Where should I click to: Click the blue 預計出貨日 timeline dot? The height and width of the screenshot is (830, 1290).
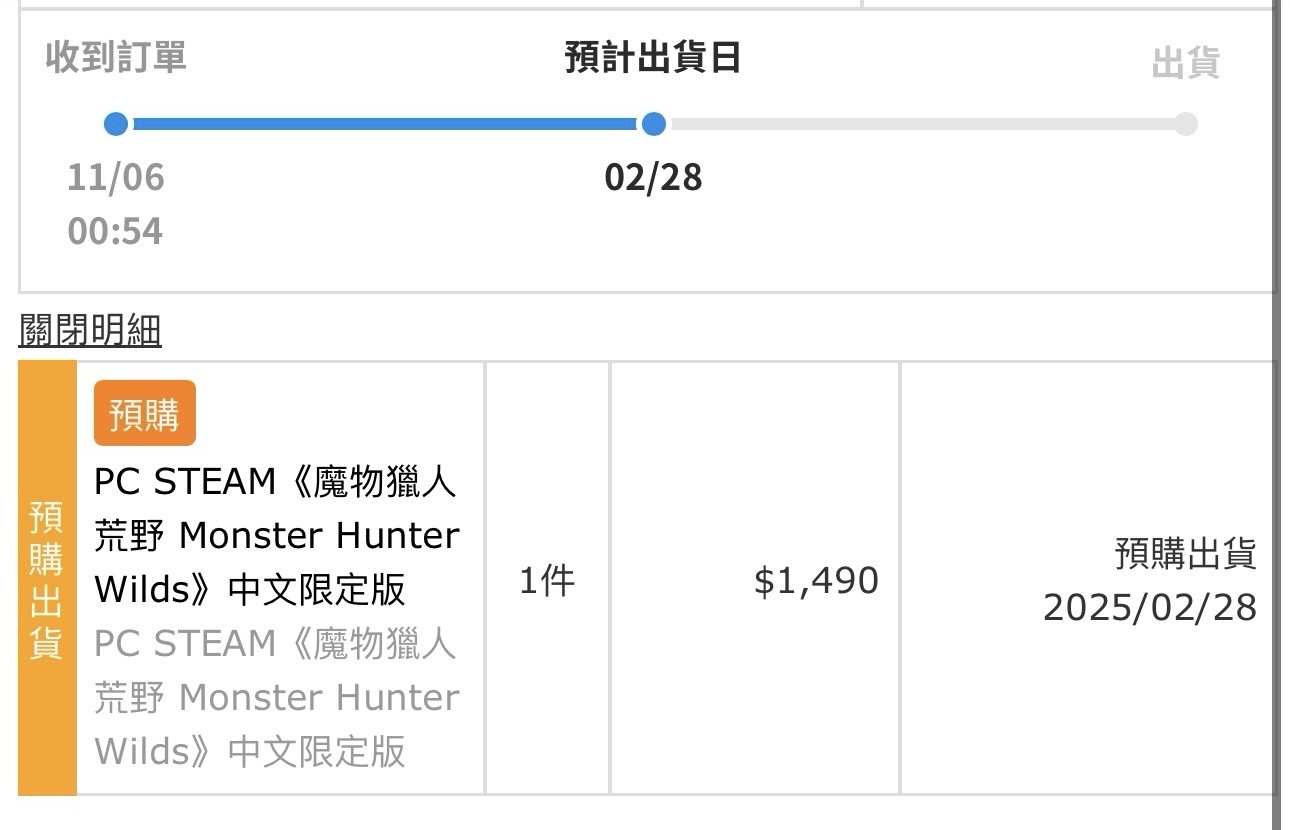tap(653, 124)
